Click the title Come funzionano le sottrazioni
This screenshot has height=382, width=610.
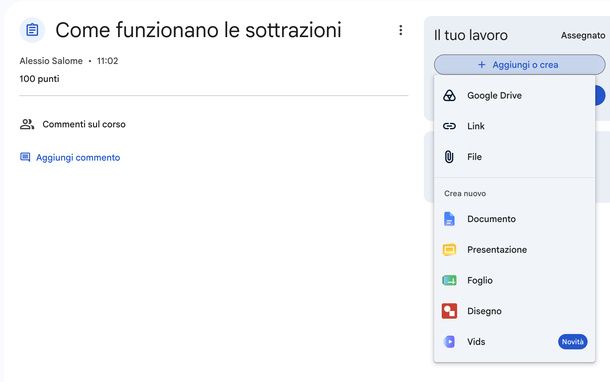pyautogui.click(x=198, y=30)
